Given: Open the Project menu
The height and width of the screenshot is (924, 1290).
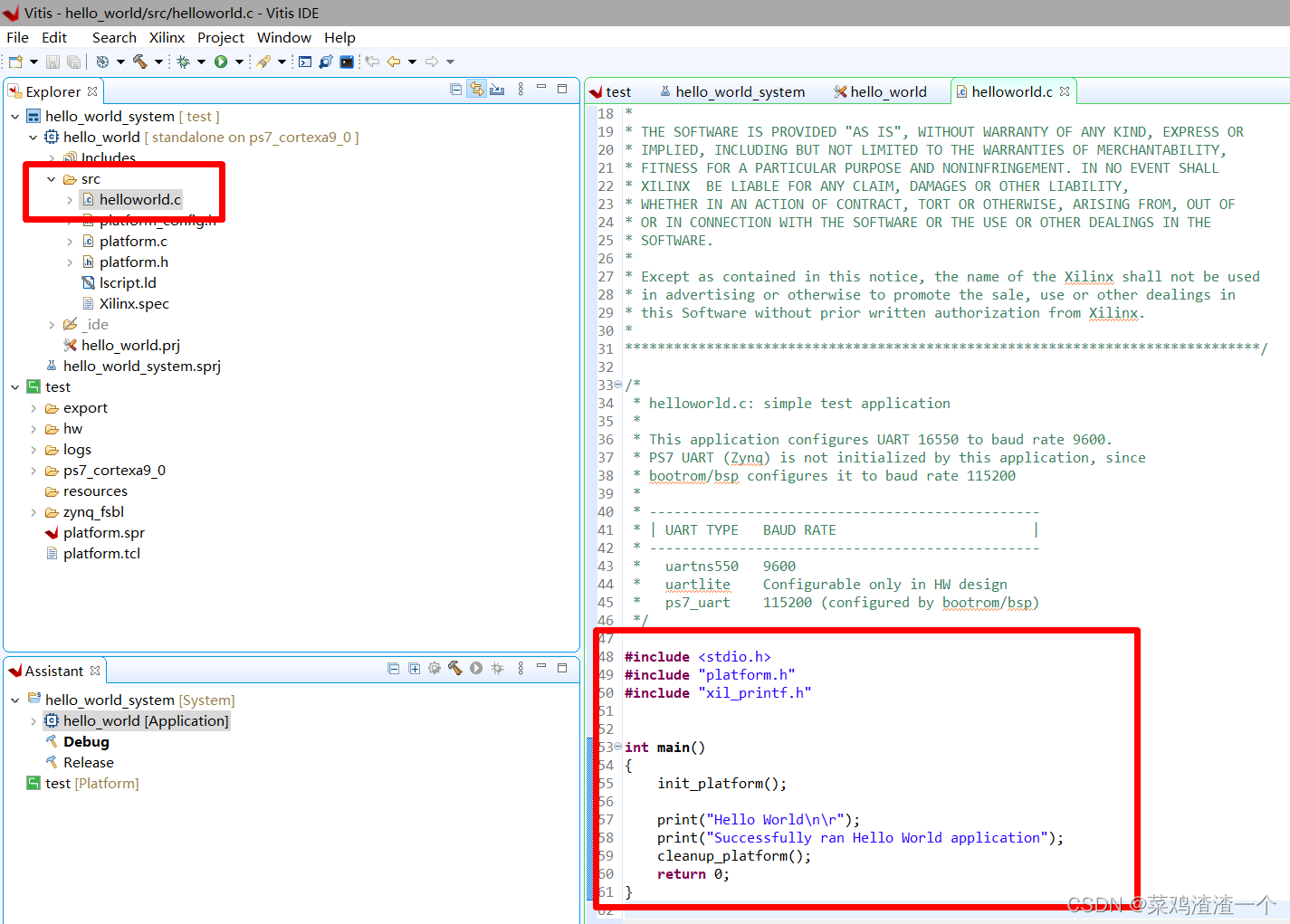Looking at the screenshot, I should tap(221, 37).
